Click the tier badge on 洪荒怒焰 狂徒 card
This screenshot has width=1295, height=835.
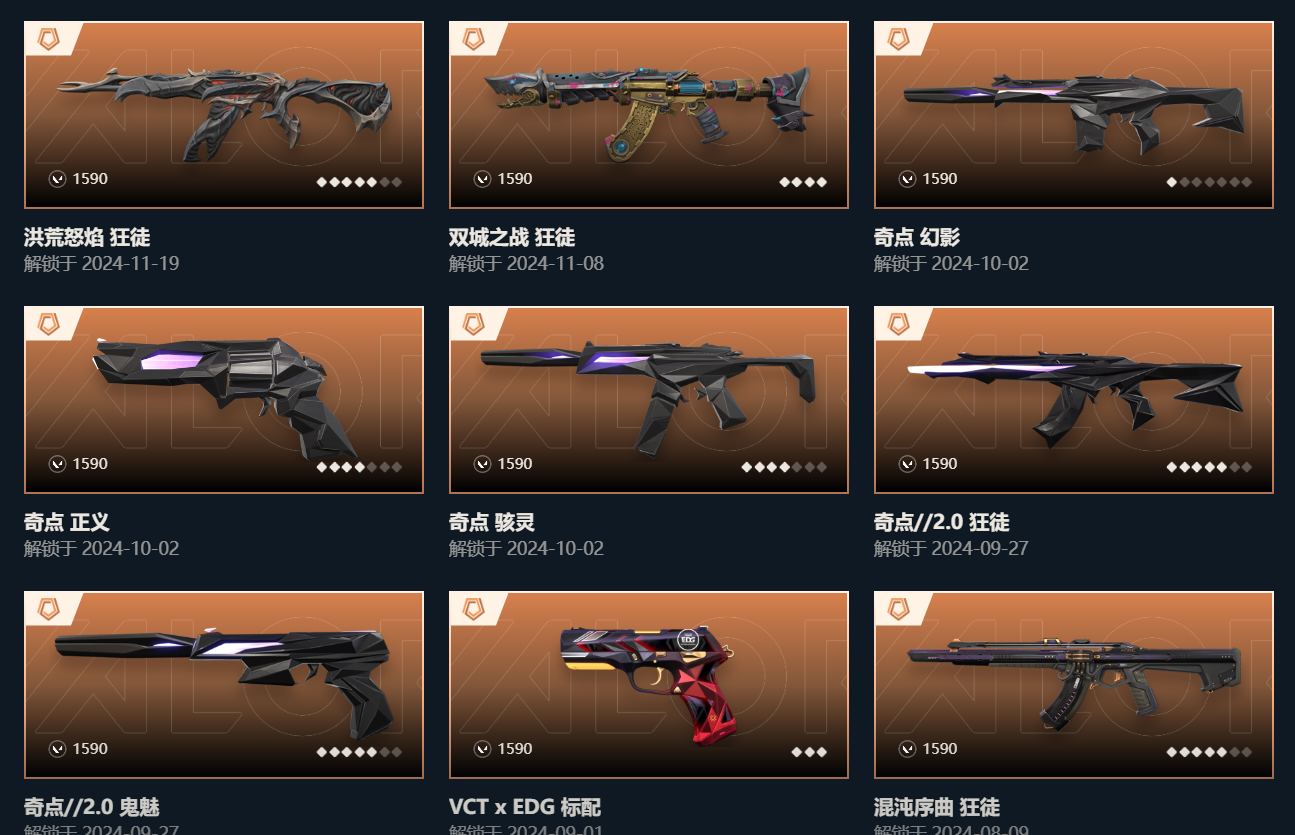click(x=50, y=39)
